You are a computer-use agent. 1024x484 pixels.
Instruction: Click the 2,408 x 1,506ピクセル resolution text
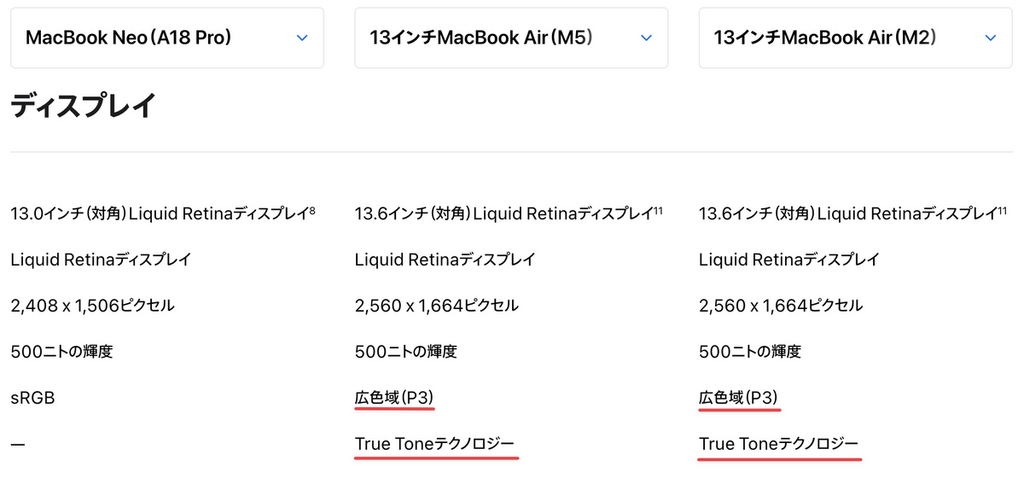[x=92, y=306]
